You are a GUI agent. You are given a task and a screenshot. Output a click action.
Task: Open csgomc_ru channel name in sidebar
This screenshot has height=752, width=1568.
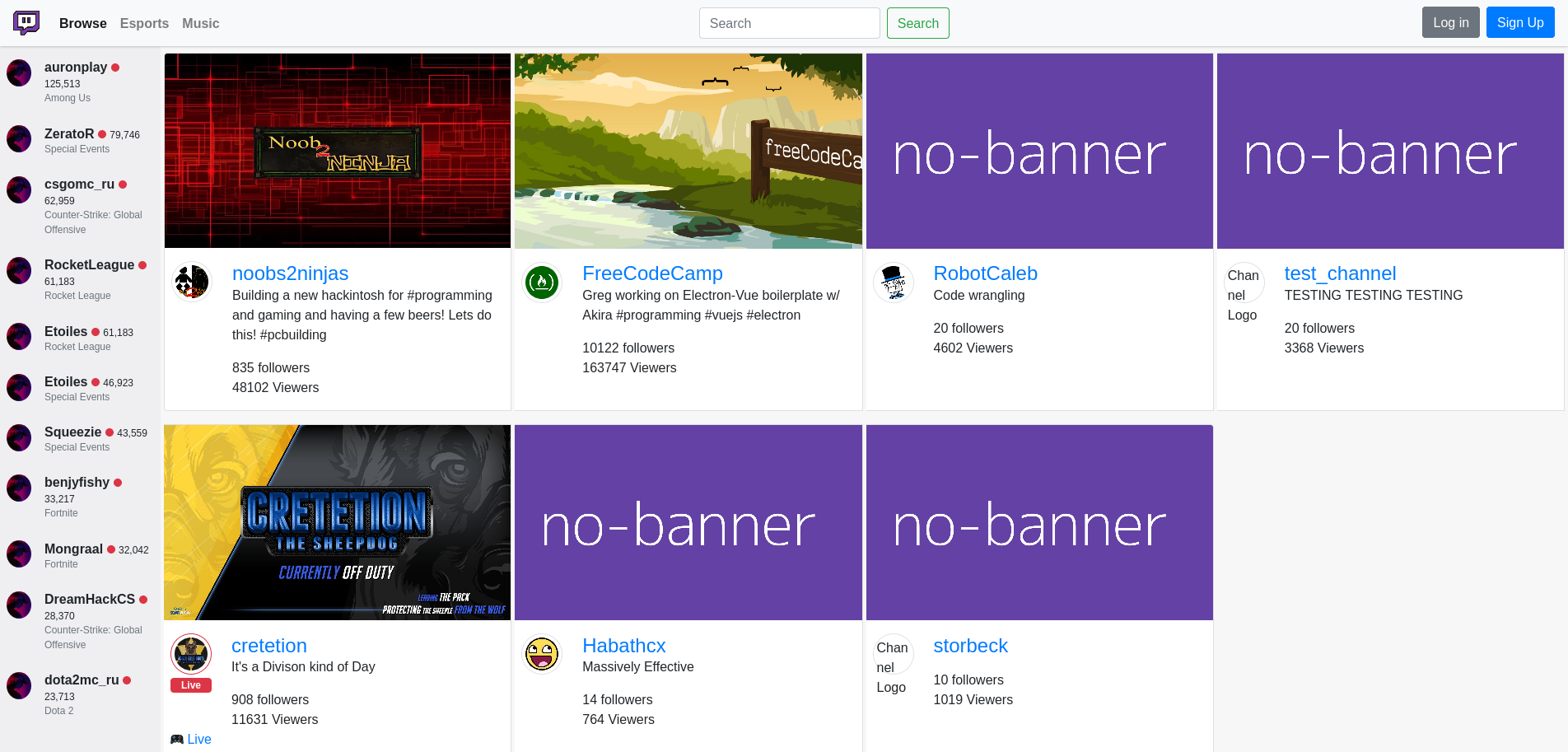click(79, 184)
